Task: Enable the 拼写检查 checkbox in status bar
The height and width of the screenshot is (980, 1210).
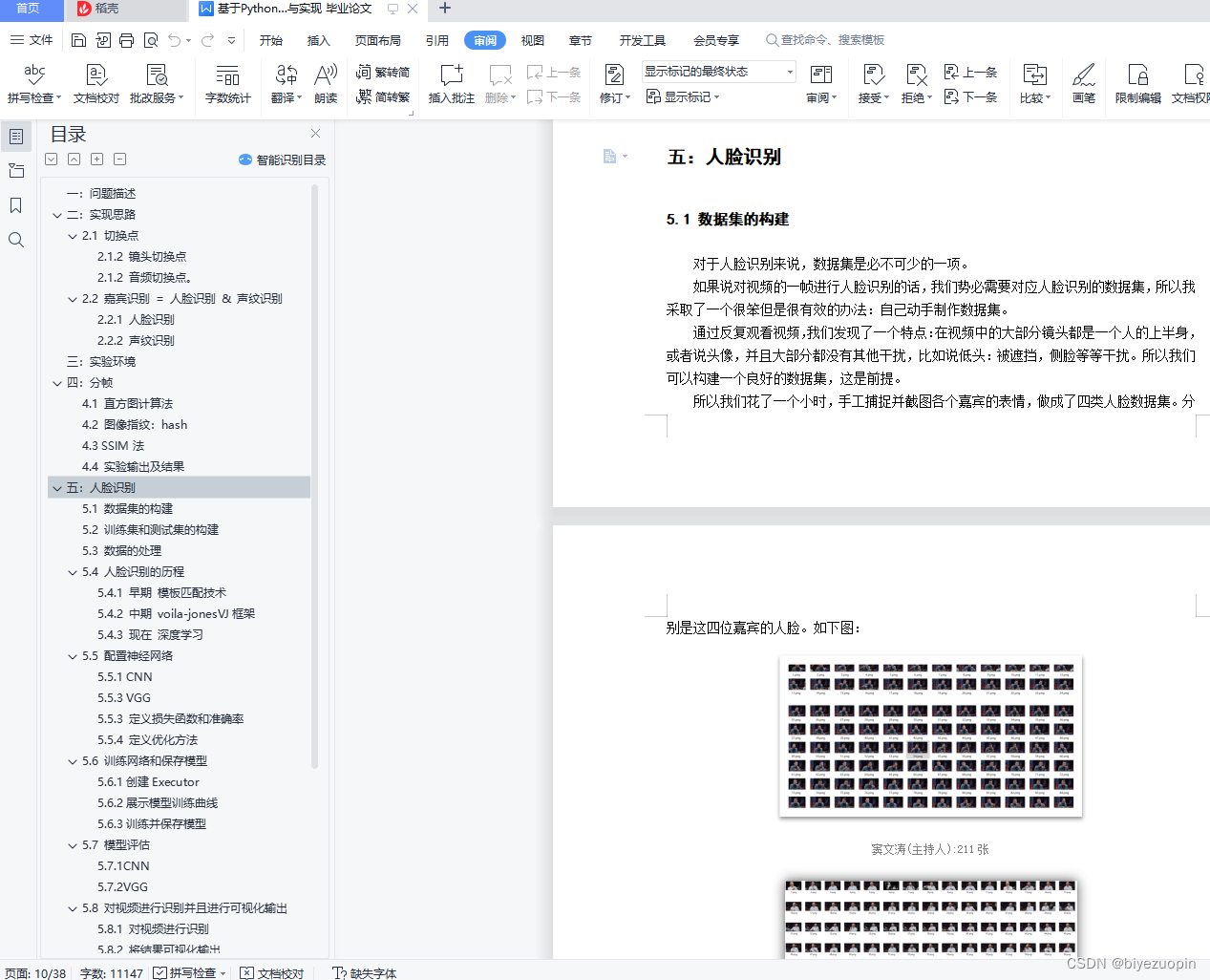Action: click(x=159, y=972)
